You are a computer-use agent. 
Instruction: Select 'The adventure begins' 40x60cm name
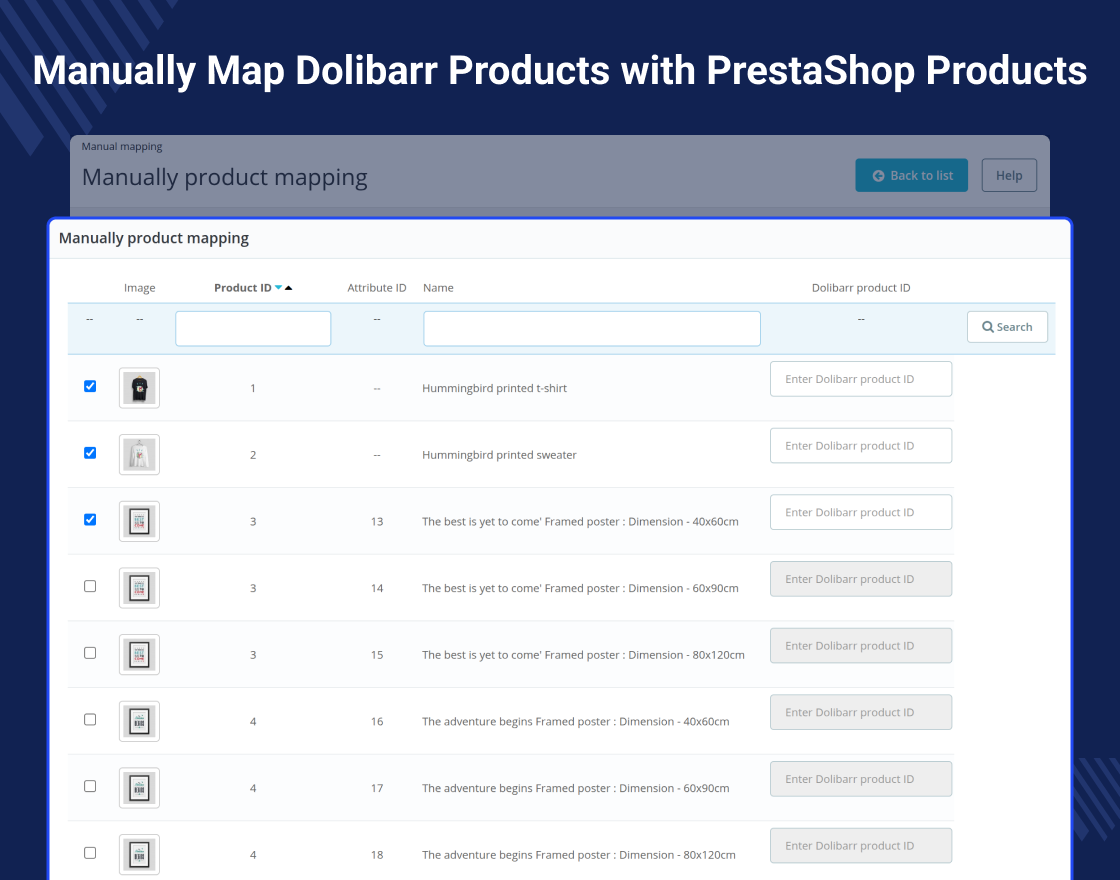click(576, 721)
